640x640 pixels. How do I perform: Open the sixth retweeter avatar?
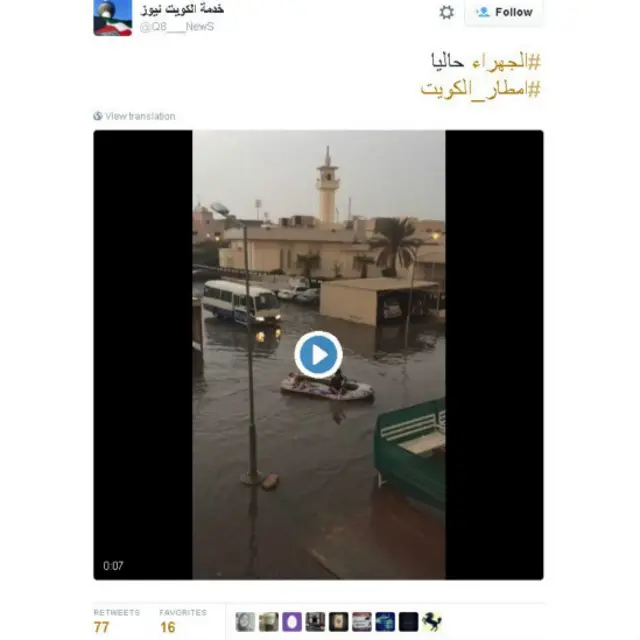(362, 622)
